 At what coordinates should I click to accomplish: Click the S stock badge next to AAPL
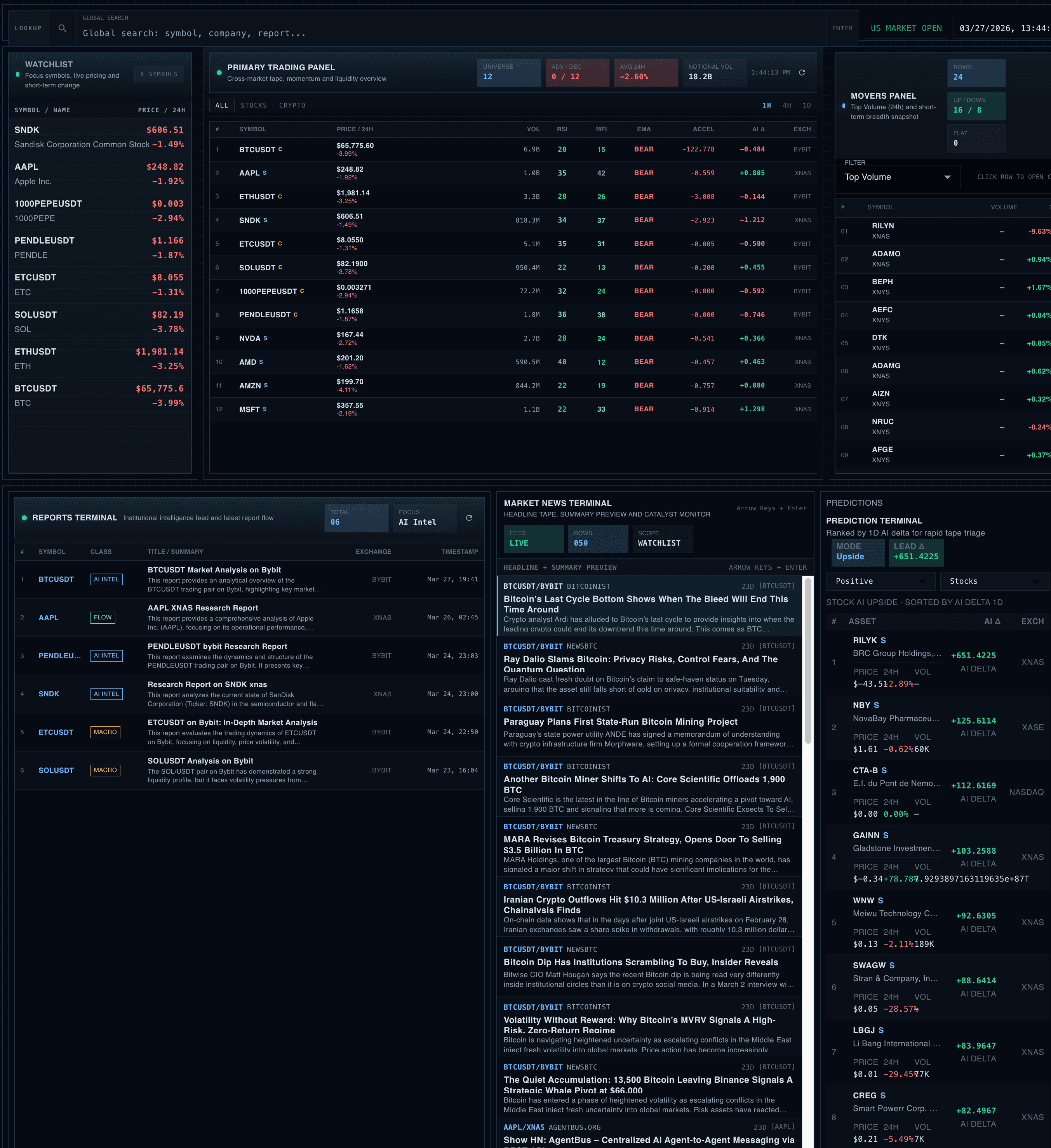point(265,172)
